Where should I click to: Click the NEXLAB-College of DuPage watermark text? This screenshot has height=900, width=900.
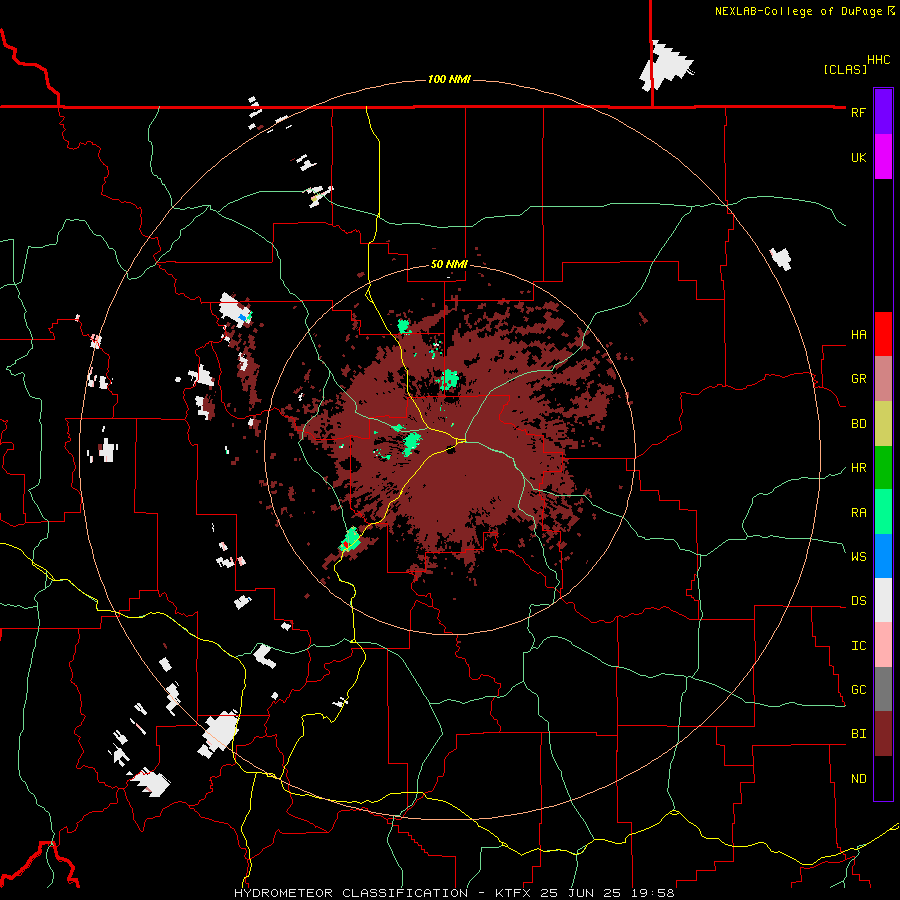click(x=804, y=11)
